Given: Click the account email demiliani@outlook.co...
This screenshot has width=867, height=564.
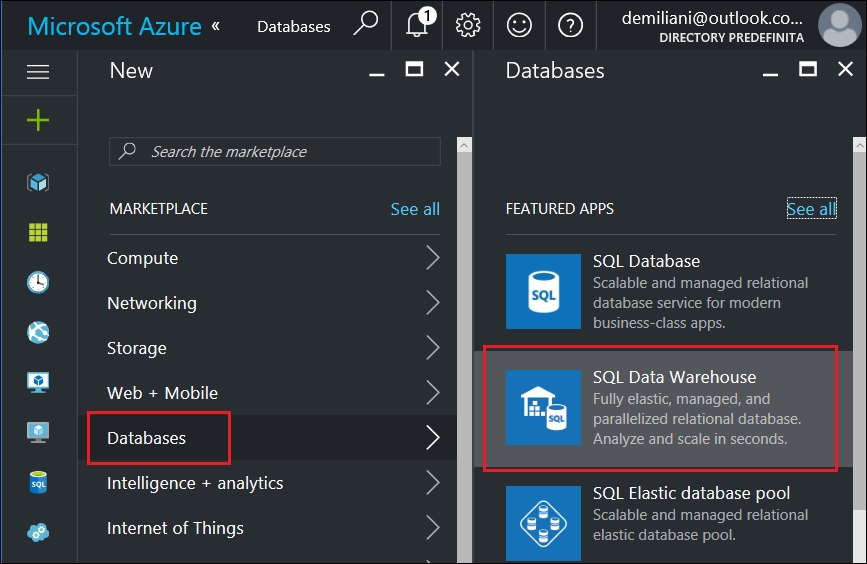Looking at the screenshot, I should pyautogui.click(x=712, y=18).
